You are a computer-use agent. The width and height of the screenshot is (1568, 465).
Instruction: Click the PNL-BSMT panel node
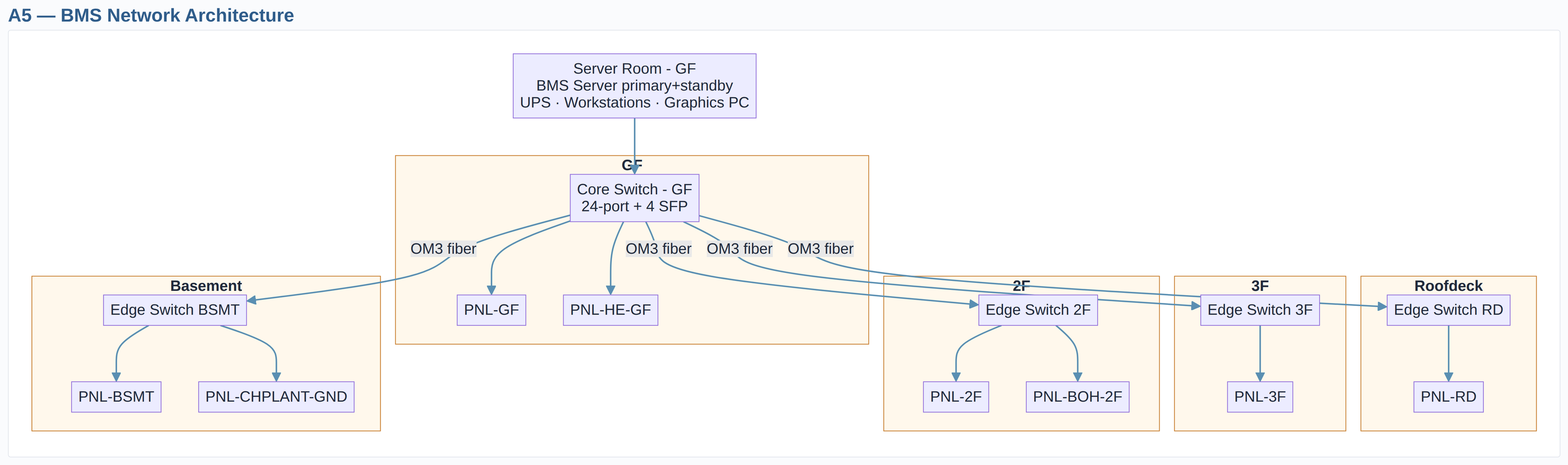point(116,397)
